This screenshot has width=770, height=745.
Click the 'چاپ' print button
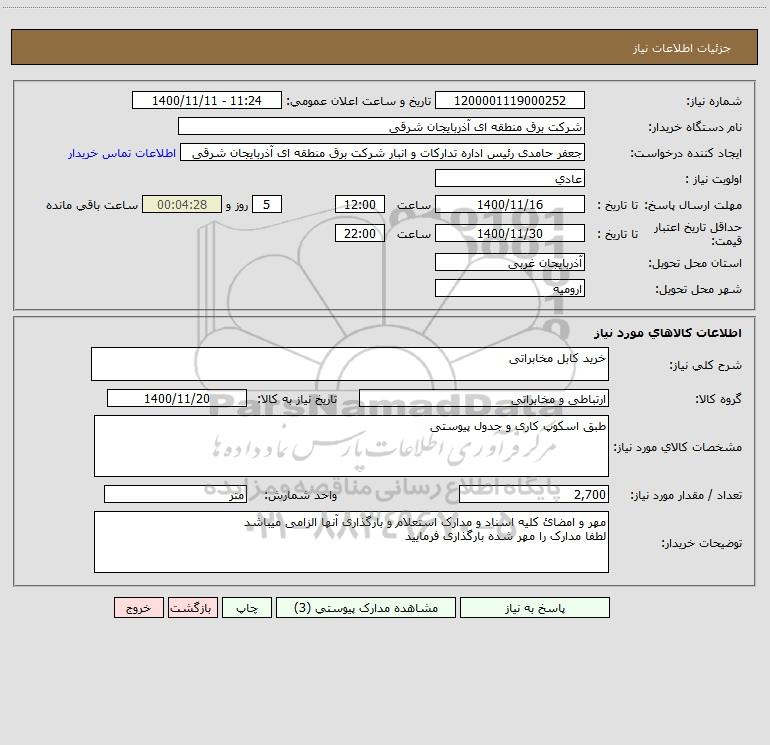(x=247, y=607)
